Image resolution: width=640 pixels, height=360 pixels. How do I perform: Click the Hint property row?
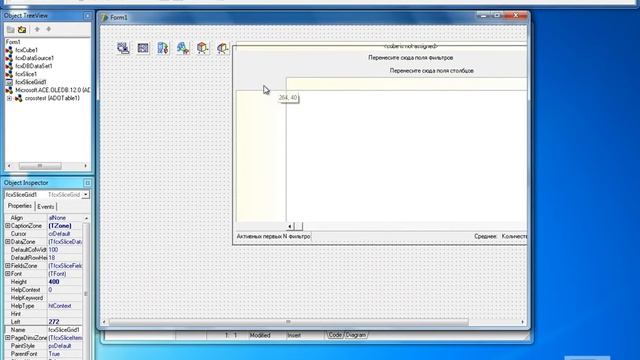click(44, 314)
